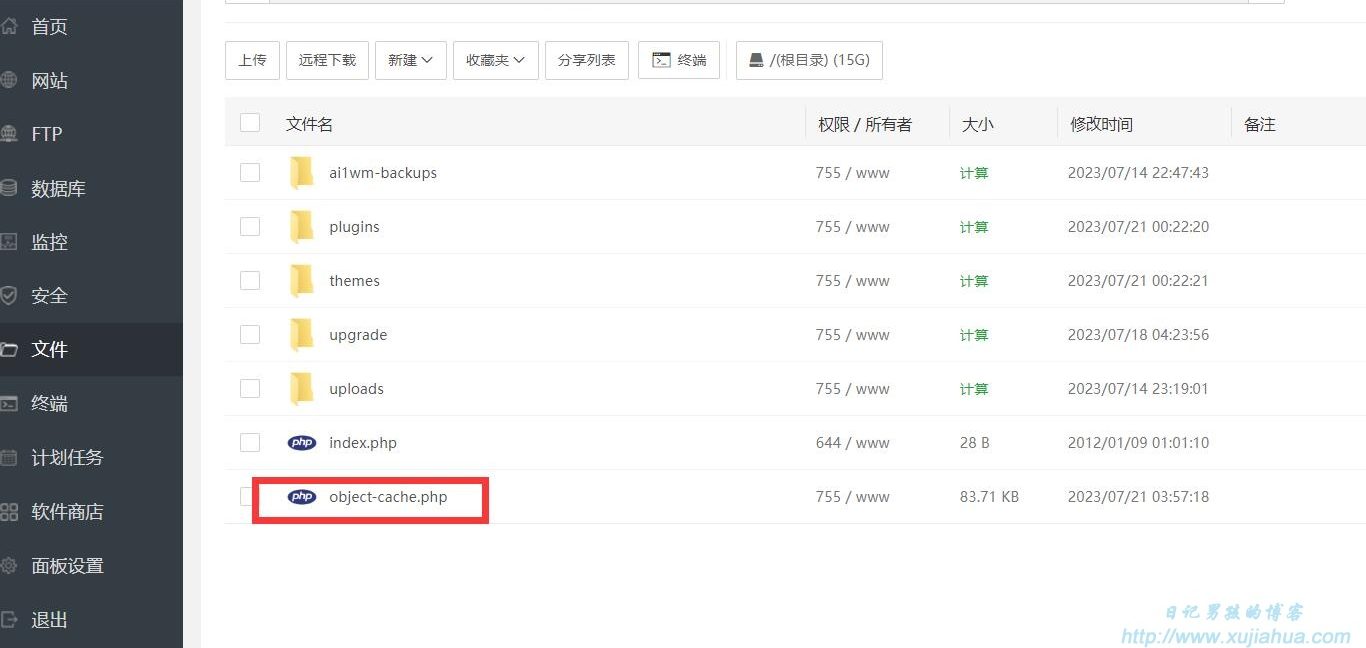Sort by 修改时间 column header

pos(1101,124)
